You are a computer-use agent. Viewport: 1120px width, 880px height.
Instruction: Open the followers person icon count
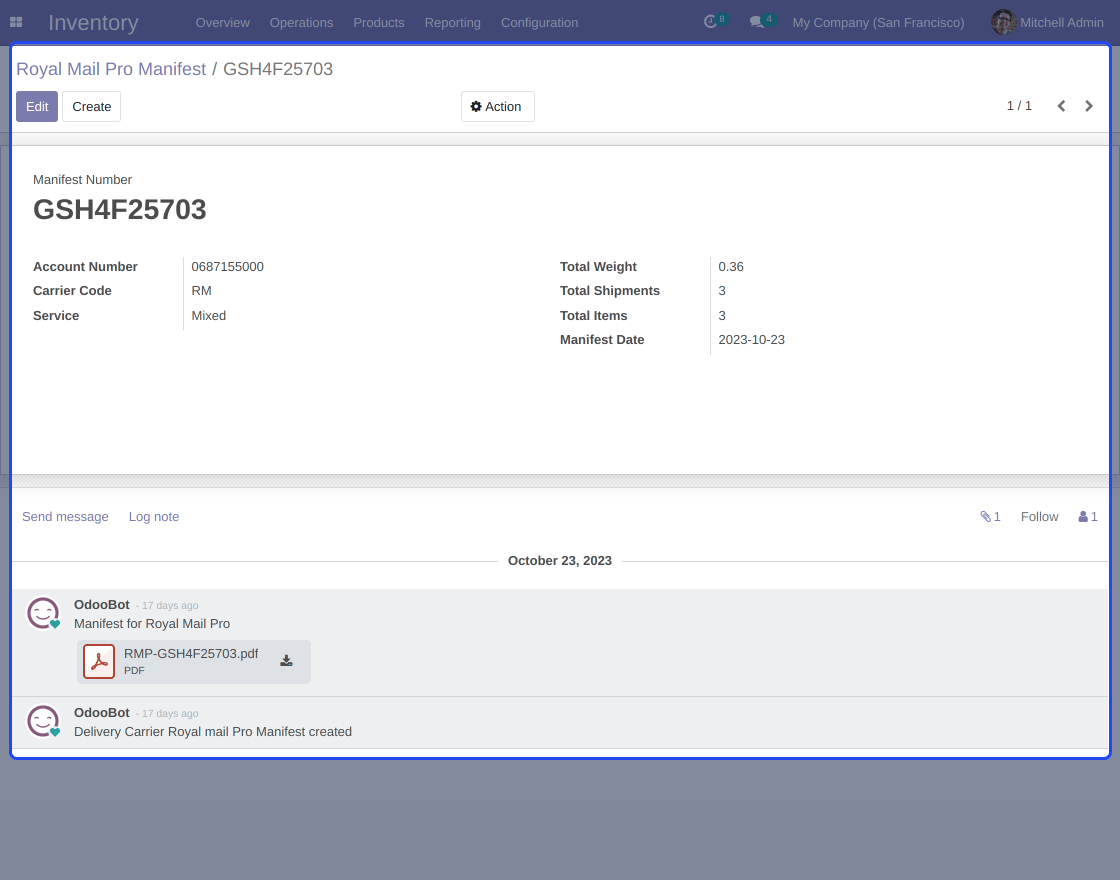[1088, 516]
